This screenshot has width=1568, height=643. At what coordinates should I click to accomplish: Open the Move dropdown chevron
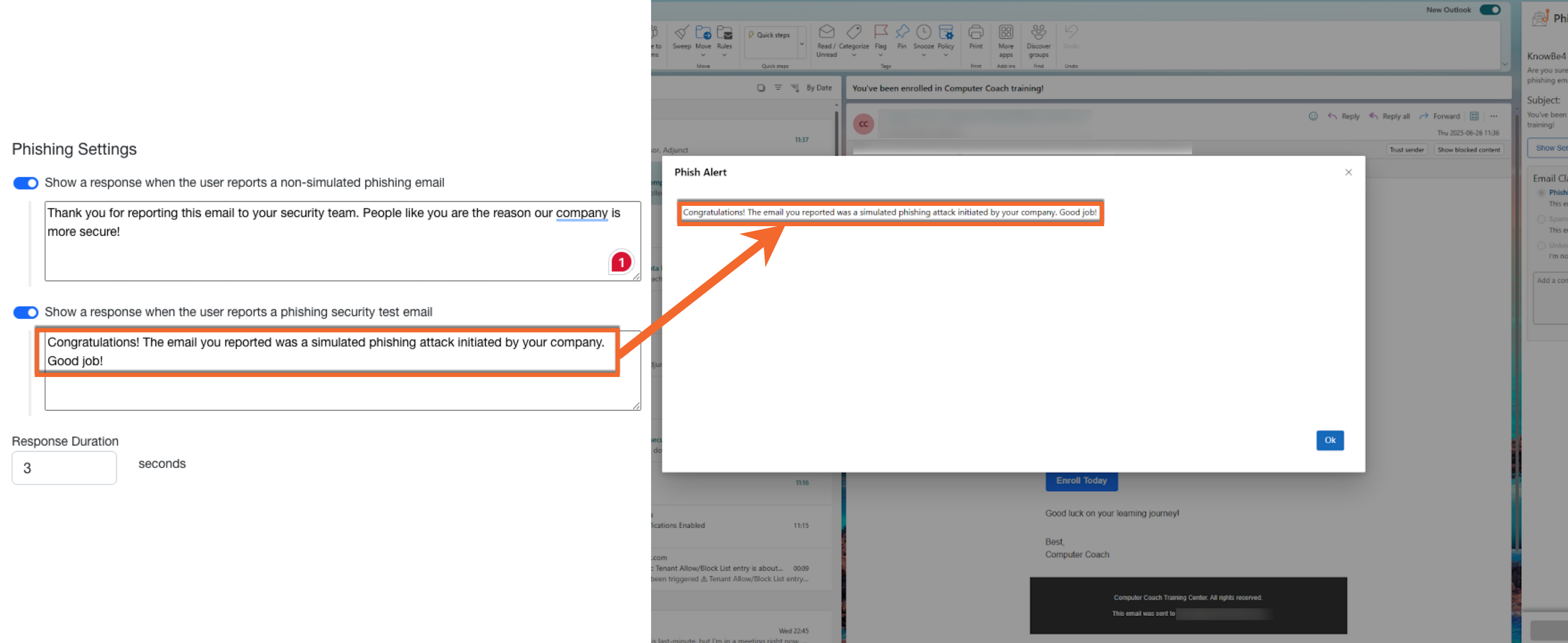(x=704, y=55)
